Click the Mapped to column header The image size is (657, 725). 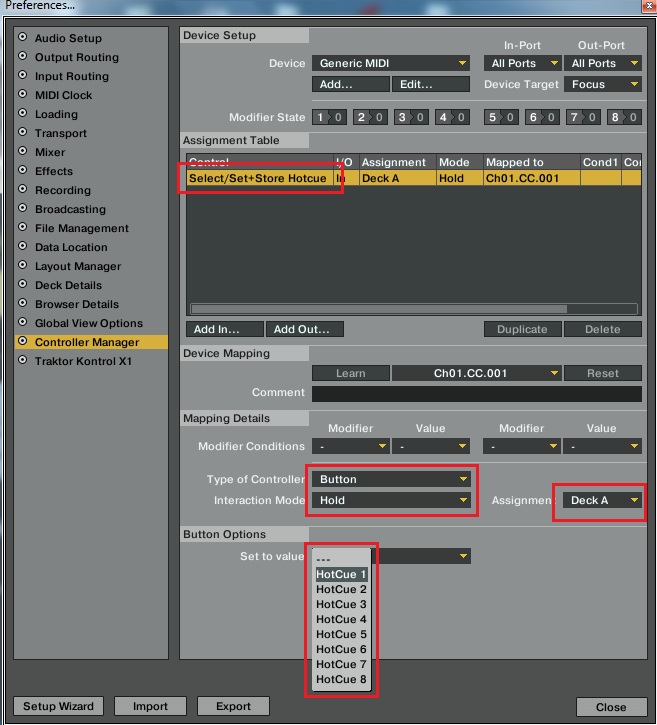tap(531, 162)
